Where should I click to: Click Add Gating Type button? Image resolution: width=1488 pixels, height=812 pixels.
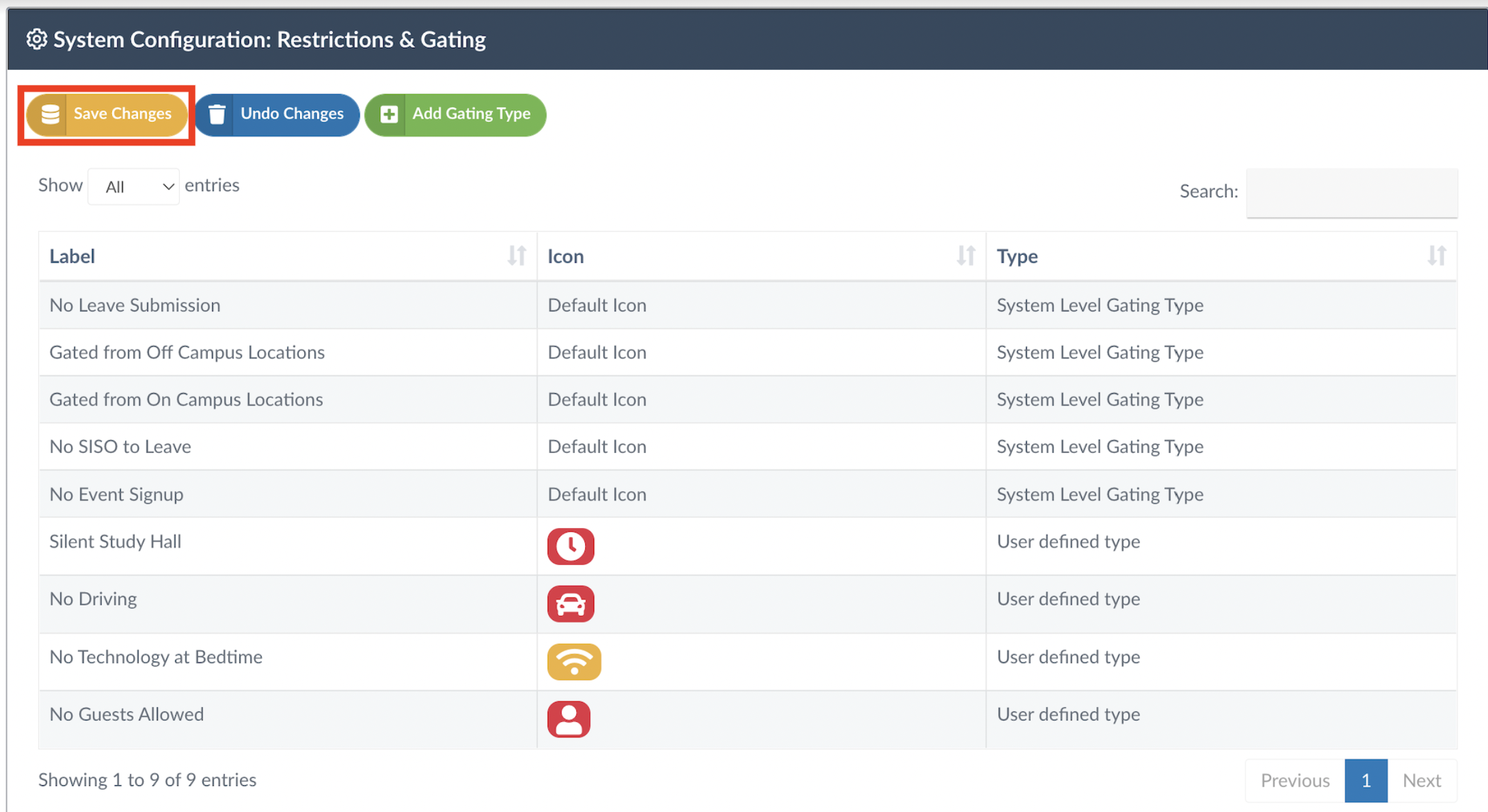tap(456, 114)
